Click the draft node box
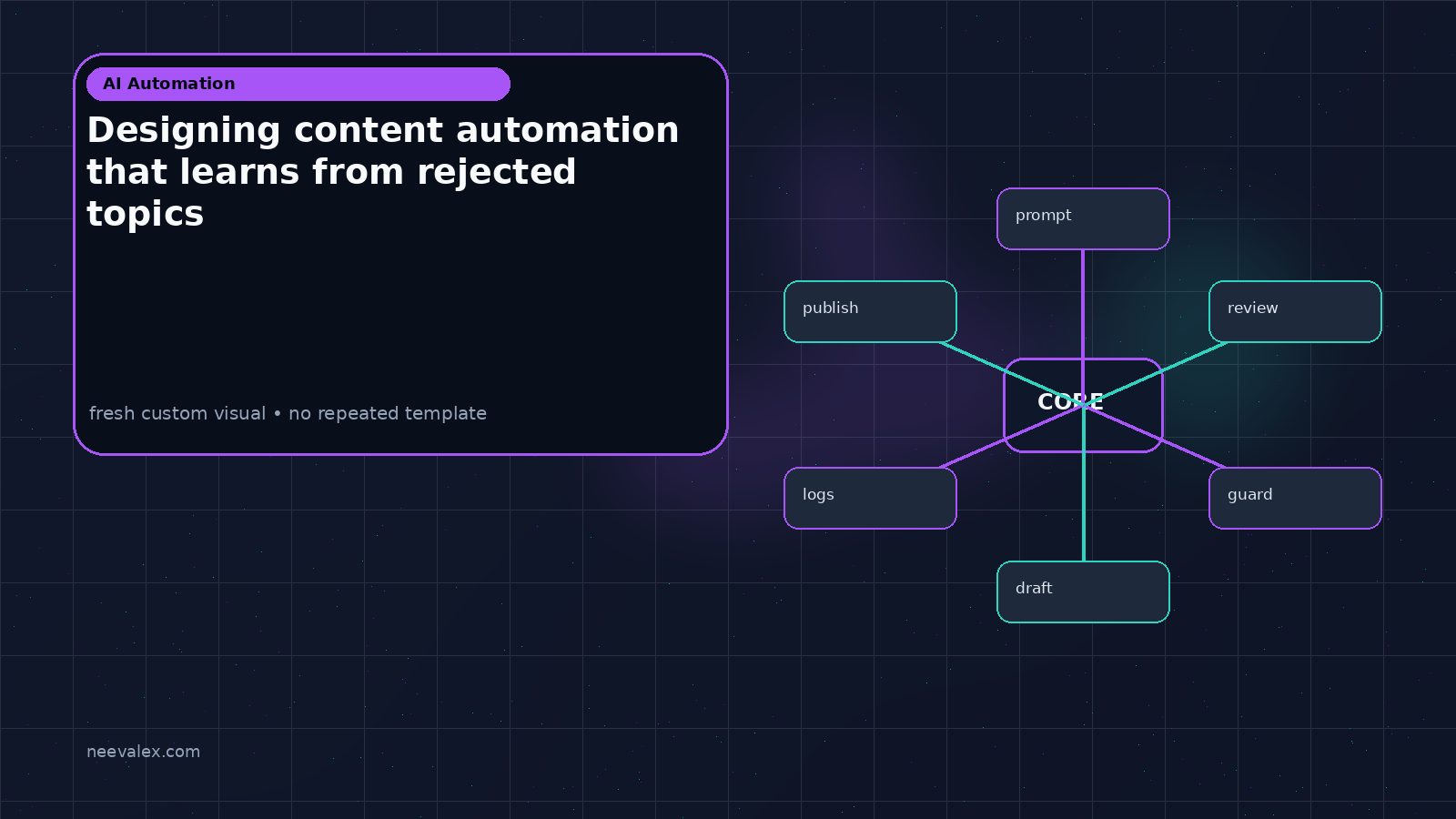The width and height of the screenshot is (1456, 819). pyautogui.click(x=1083, y=591)
